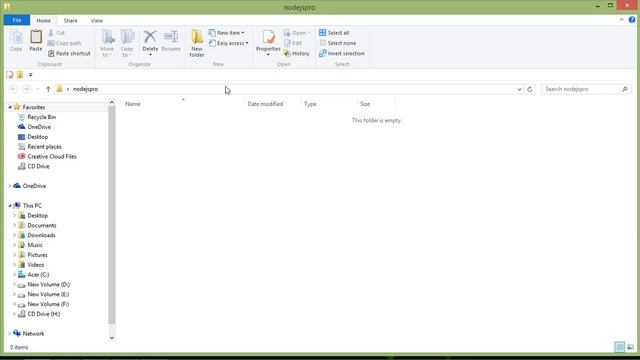
Task: Click Select none in the ribbon
Action: (x=338, y=43)
